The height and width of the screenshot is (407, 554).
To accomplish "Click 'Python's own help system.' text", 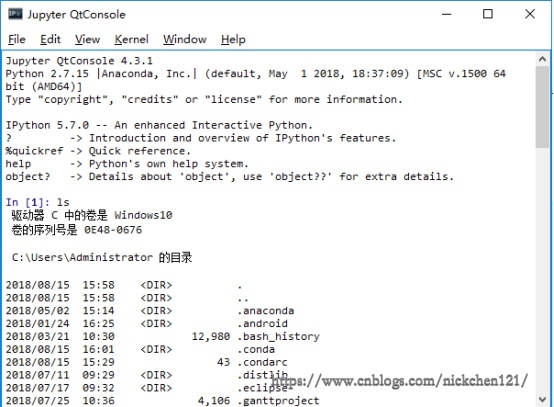I will click(x=169, y=164).
